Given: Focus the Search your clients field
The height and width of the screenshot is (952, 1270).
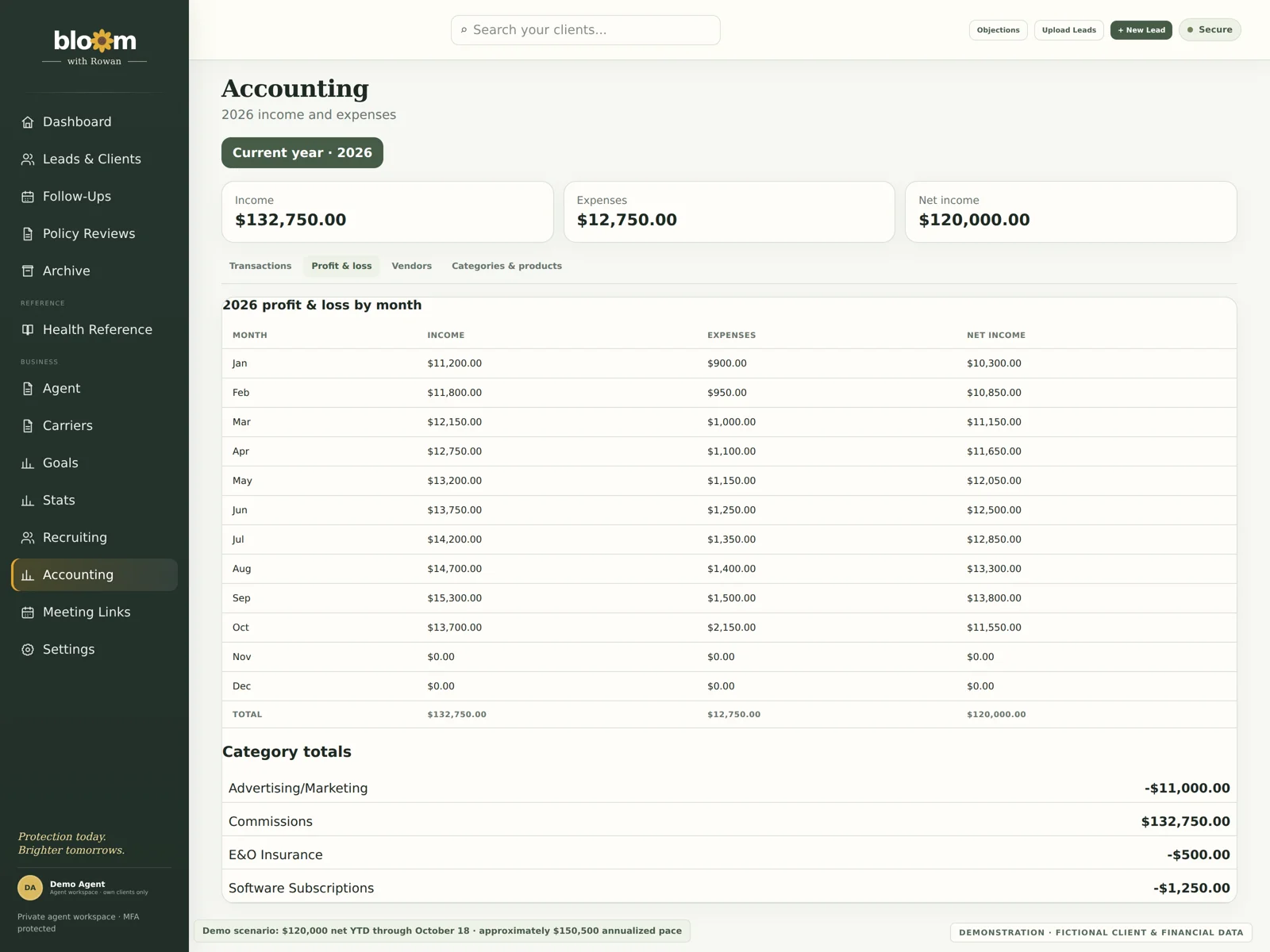Looking at the screenshot, I should [586, 30].
